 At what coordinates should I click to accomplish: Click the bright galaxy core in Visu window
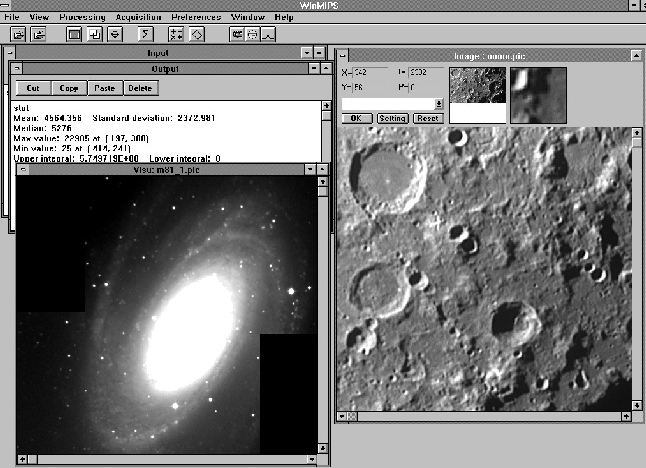pos(190,333)
